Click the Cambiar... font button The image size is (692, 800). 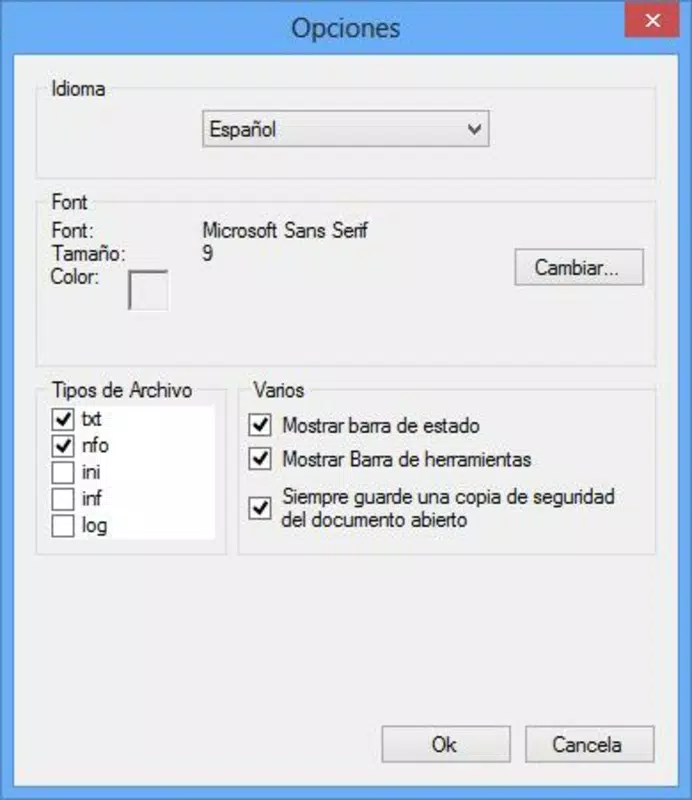coord(579,267)
